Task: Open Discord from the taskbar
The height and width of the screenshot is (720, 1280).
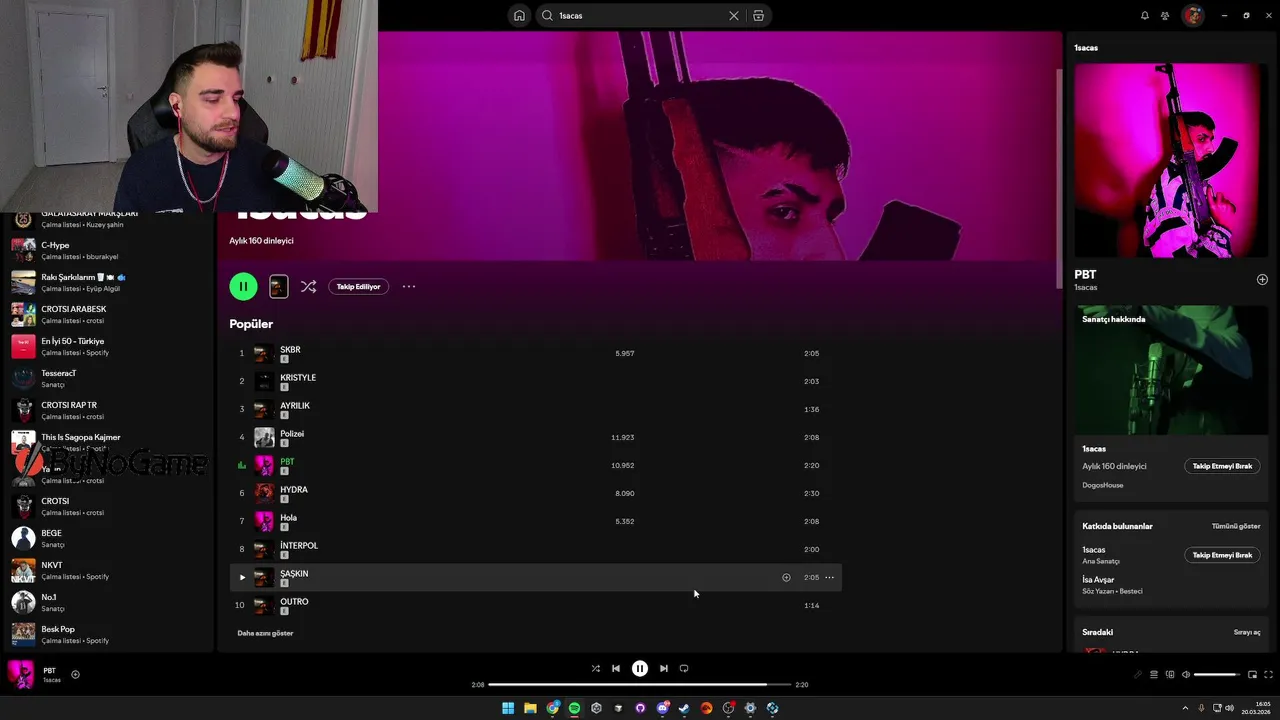Action: tap(662, 708)
